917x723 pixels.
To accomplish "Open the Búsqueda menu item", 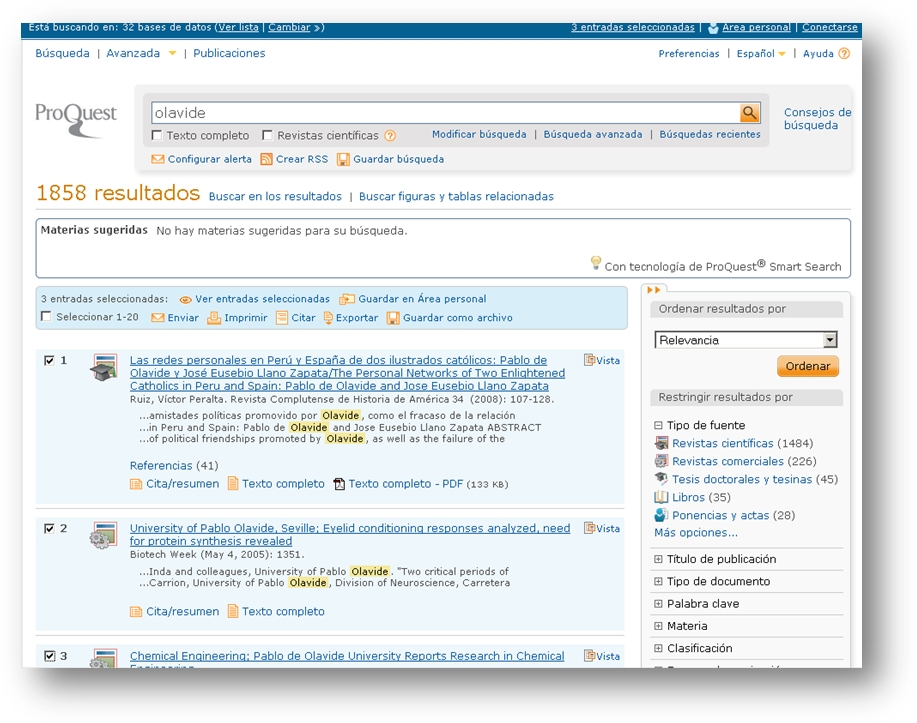I will pos(62,53).
